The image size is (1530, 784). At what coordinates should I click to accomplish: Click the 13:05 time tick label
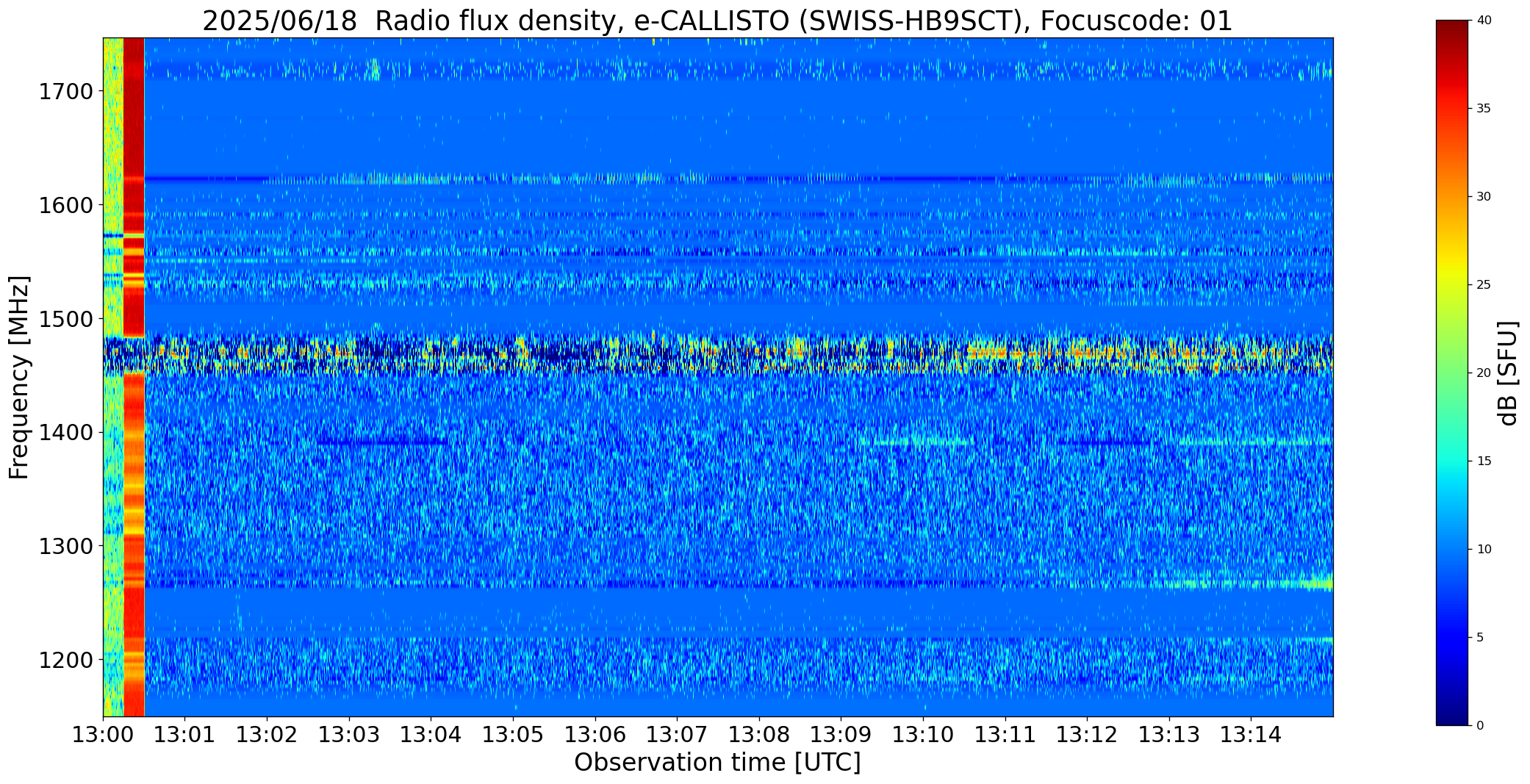pyautogui.click(x=513, y=735)
